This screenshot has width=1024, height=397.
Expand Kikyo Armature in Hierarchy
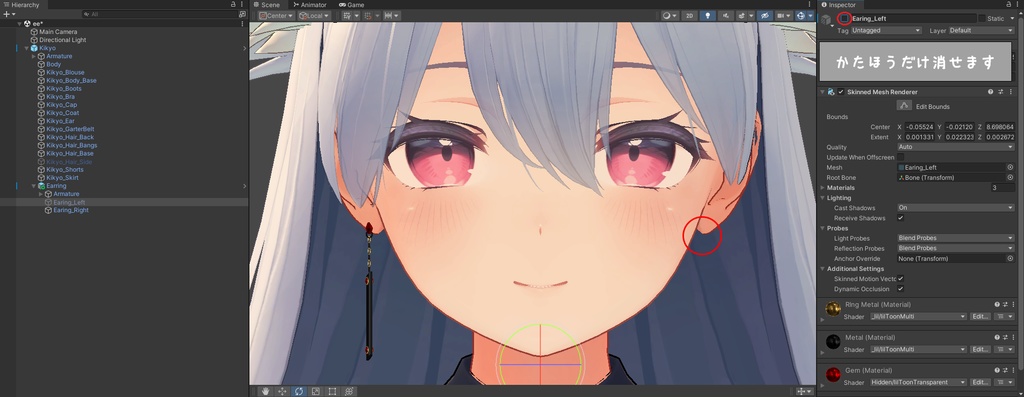pyautogui.click(x=34, y=56)
